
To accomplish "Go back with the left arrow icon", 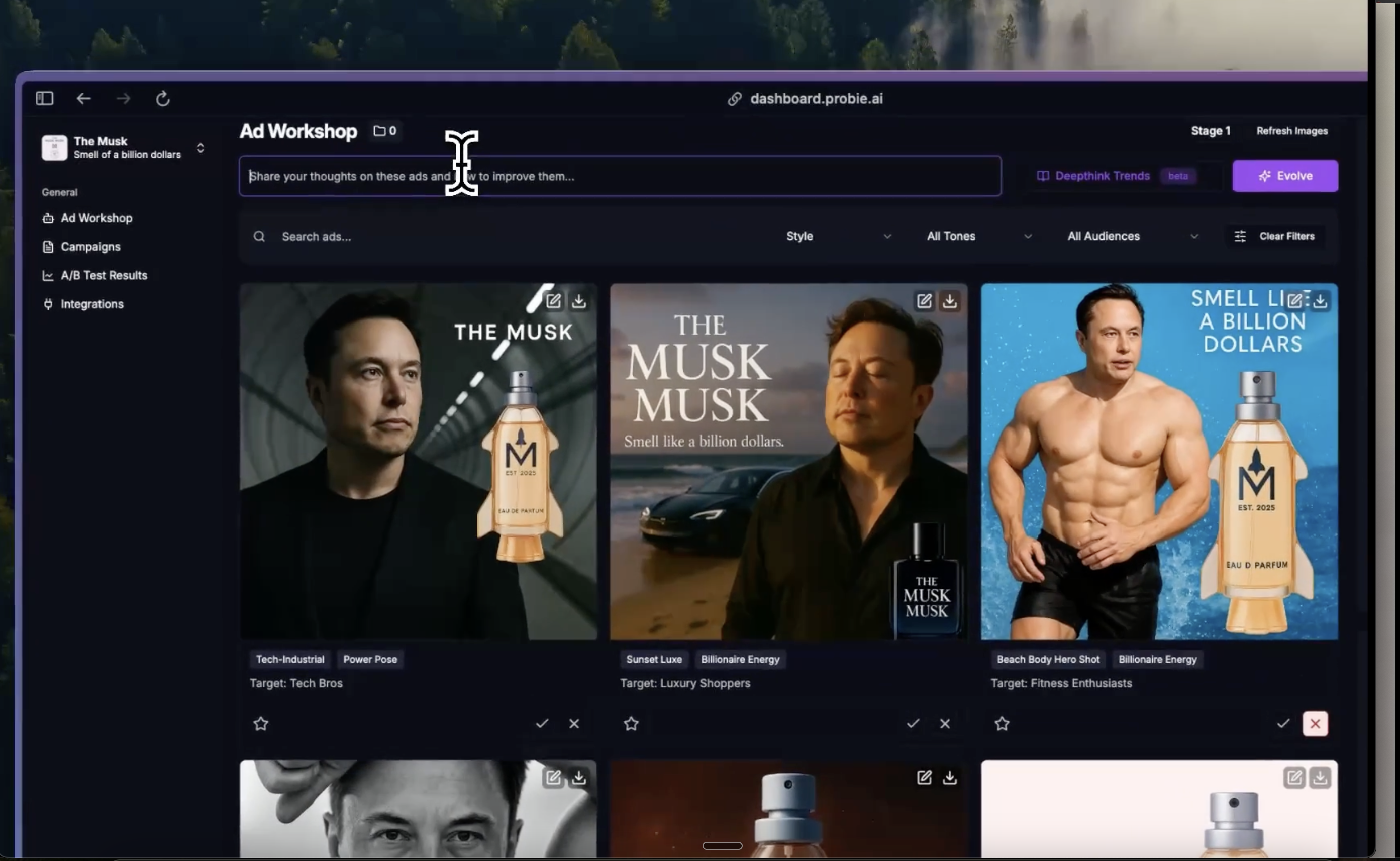I will pyautogui.click(x=84, y=98).
